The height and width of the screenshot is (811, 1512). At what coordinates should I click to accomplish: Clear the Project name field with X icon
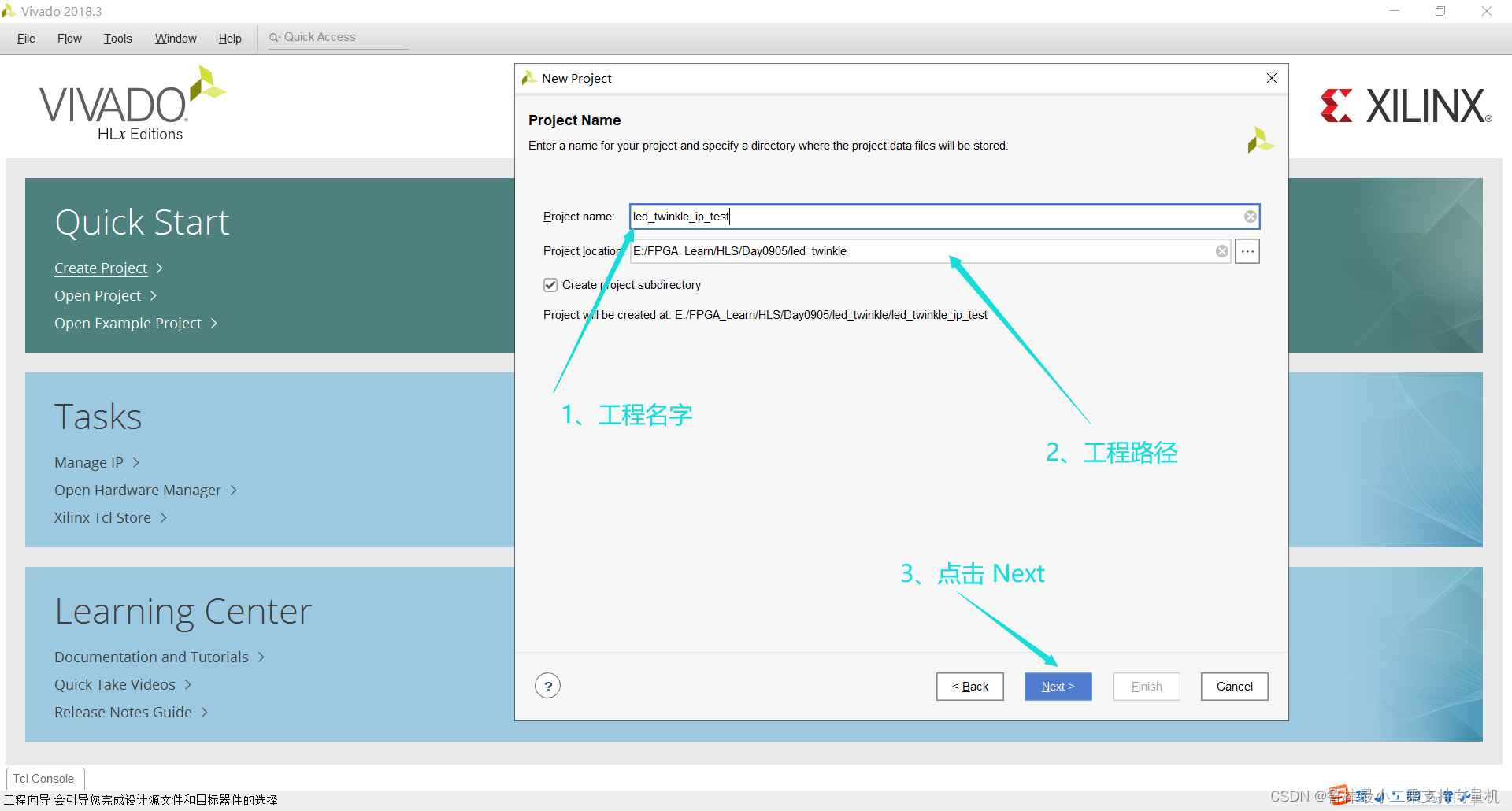tap(1251, 217)
